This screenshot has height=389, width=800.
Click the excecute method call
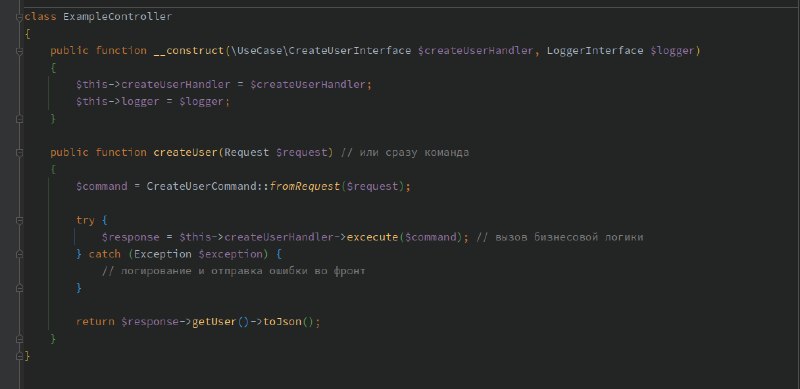click(372, 237)
